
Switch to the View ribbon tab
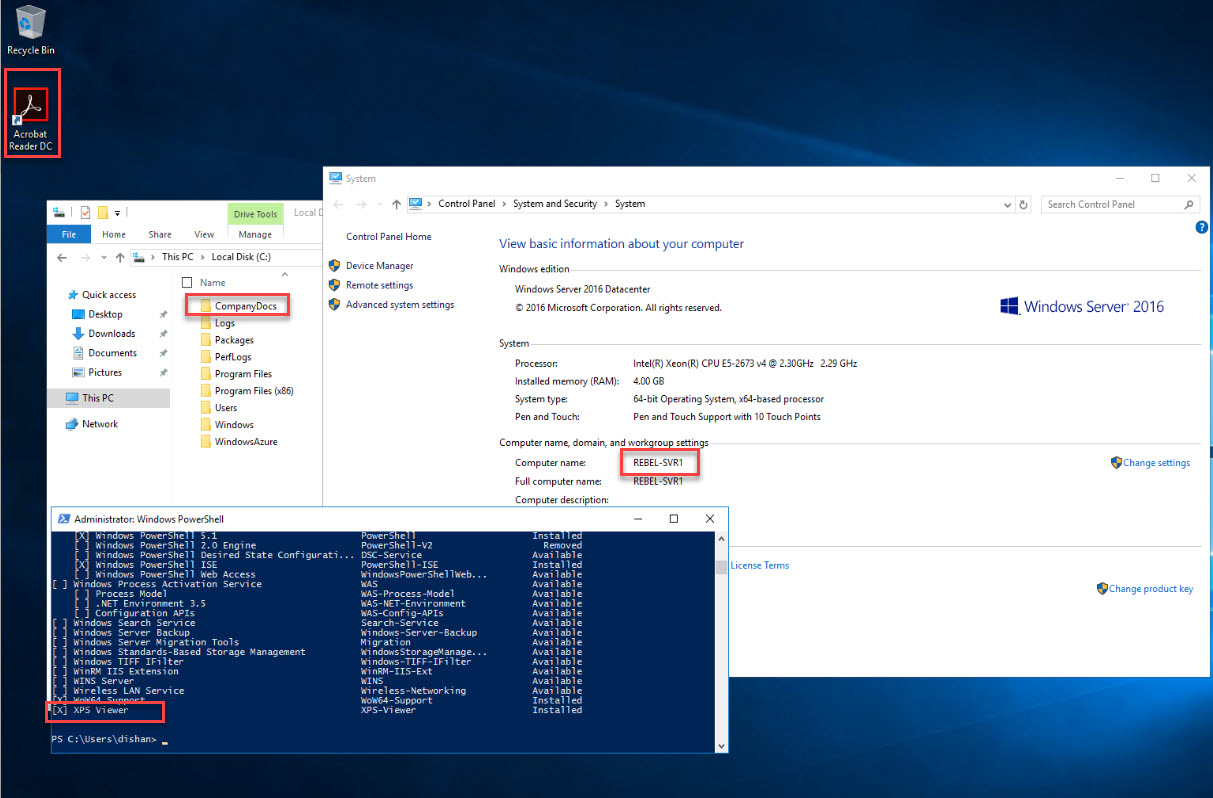[204, 234]
